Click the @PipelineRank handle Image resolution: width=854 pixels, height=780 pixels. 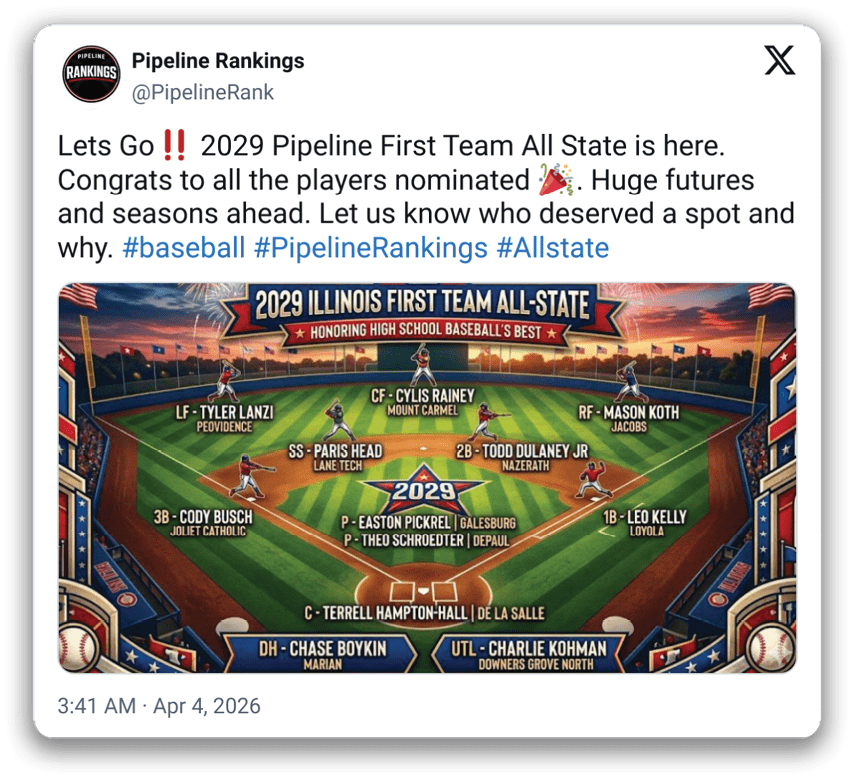203,93
